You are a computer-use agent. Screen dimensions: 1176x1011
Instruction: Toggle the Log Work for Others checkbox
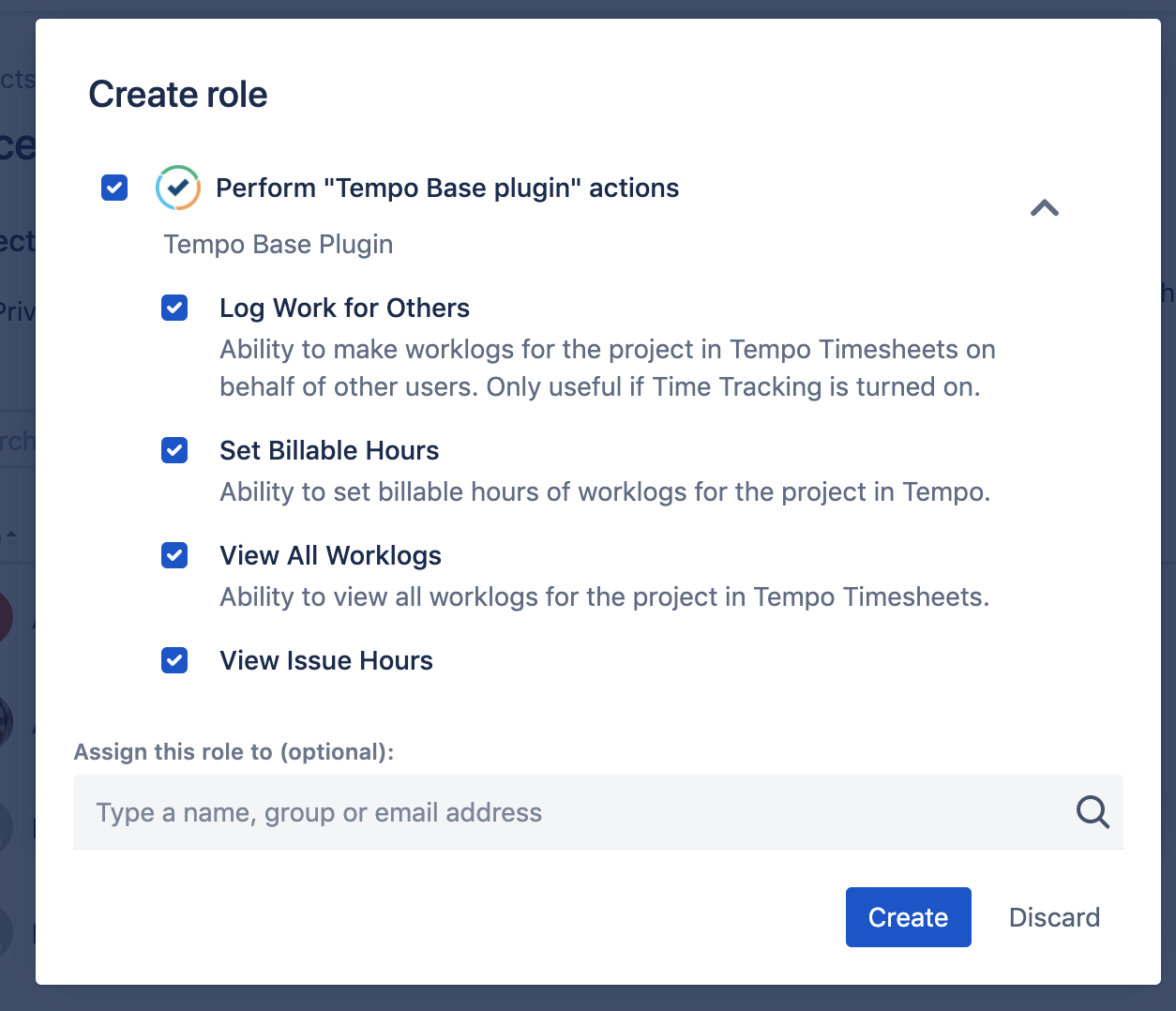pyautogui.click(x=174, y=308)
